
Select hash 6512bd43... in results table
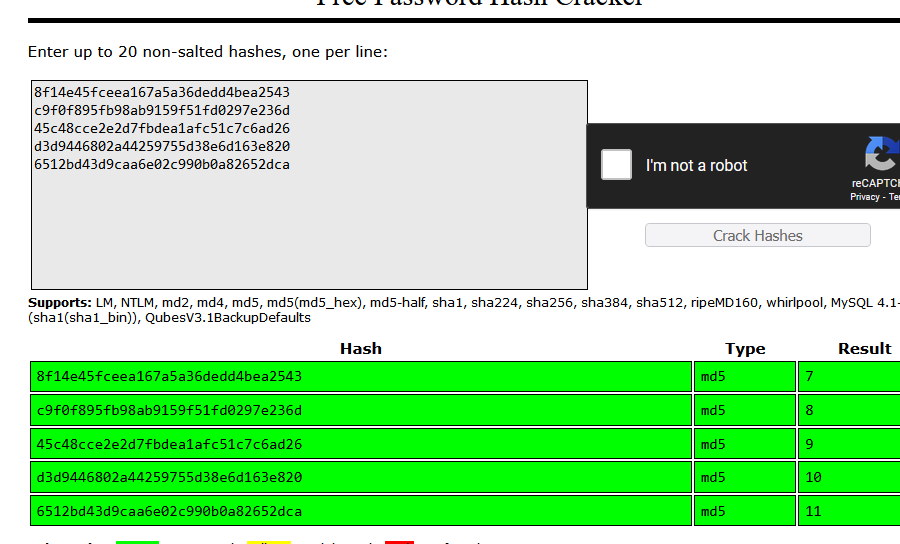[169, 511]
